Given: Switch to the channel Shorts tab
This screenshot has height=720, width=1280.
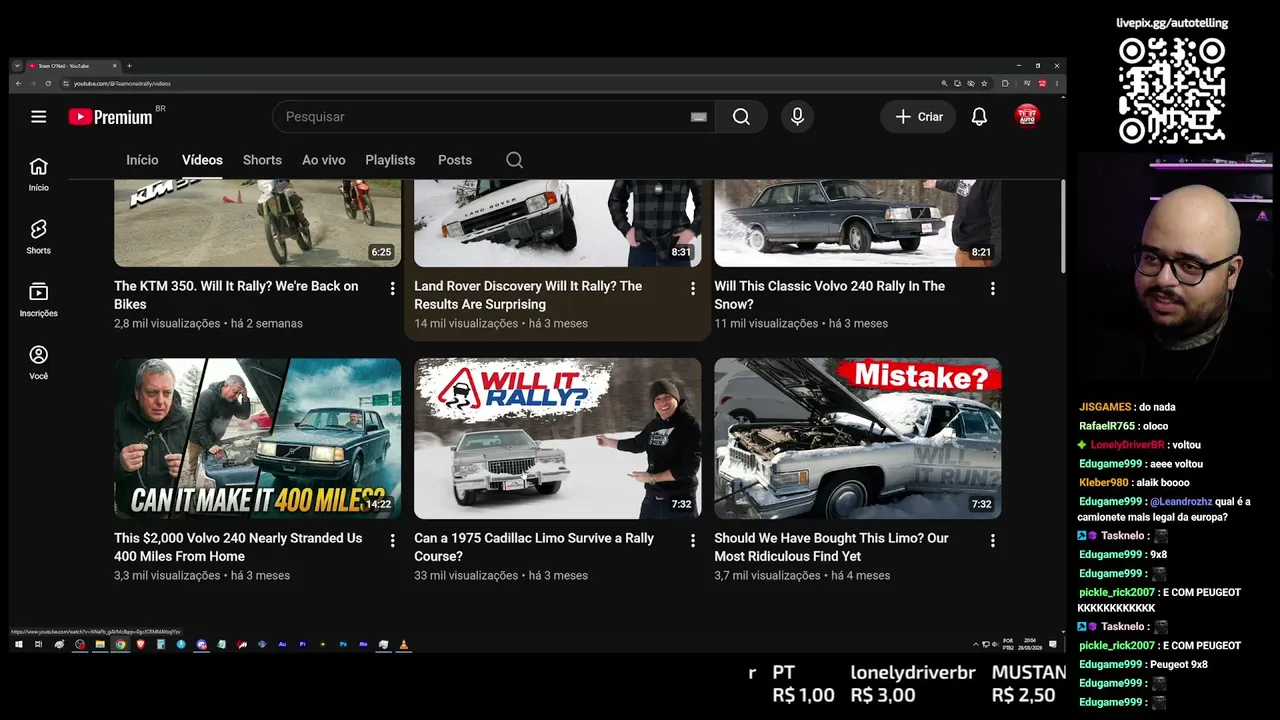Looking at the screenshot, I should (x=262, y=160).
